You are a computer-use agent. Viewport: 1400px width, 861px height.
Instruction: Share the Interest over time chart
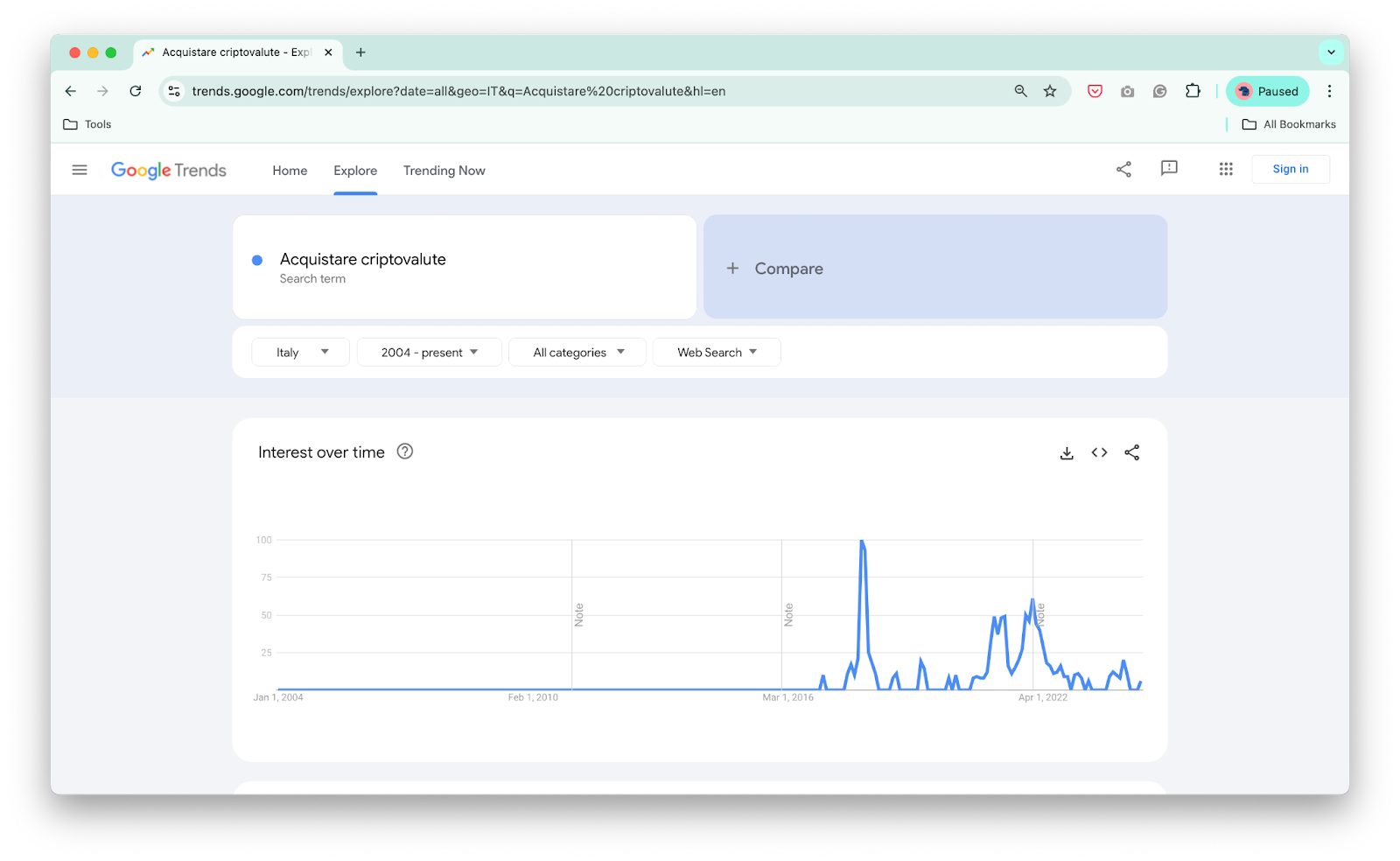tap(1131, 452)
